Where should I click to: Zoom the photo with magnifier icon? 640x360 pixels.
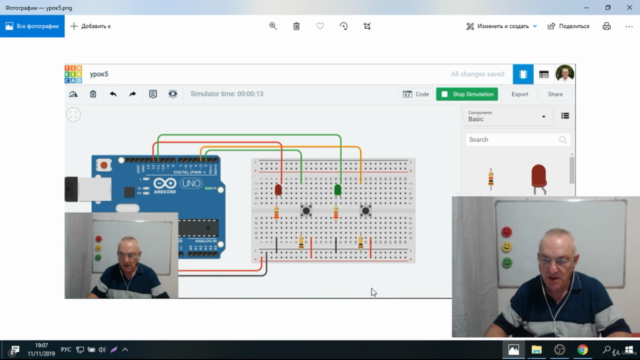(273, 26)
